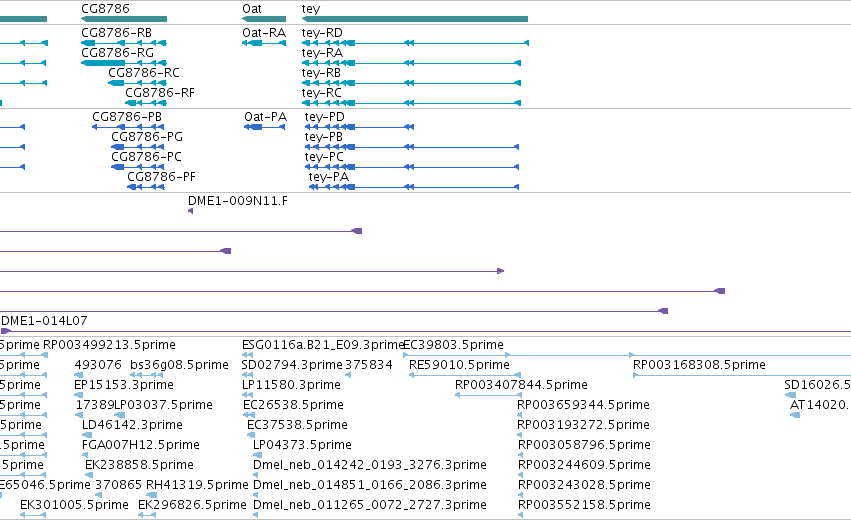Click the Oat gene span bar
This screenshot has height=520, width=851.
[x=264, y=19]
